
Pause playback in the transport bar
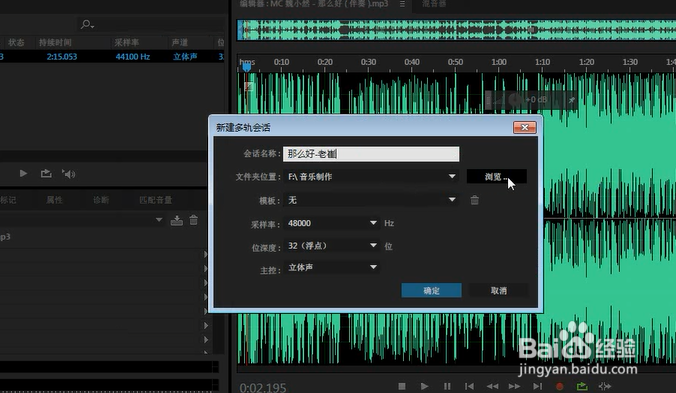(447, 386)
